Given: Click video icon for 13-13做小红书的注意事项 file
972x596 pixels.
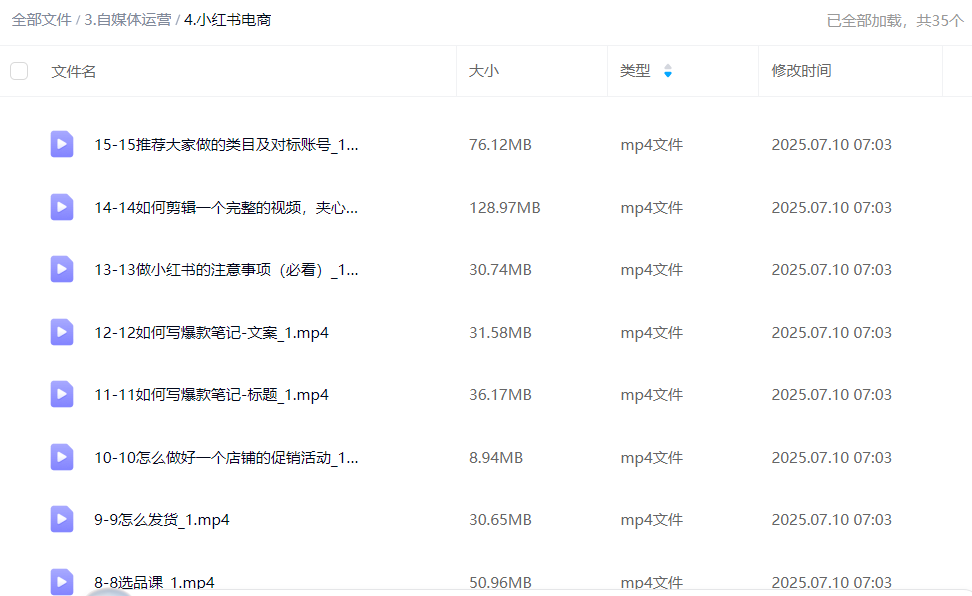Looking at the screenshot, I should point(62,269).
